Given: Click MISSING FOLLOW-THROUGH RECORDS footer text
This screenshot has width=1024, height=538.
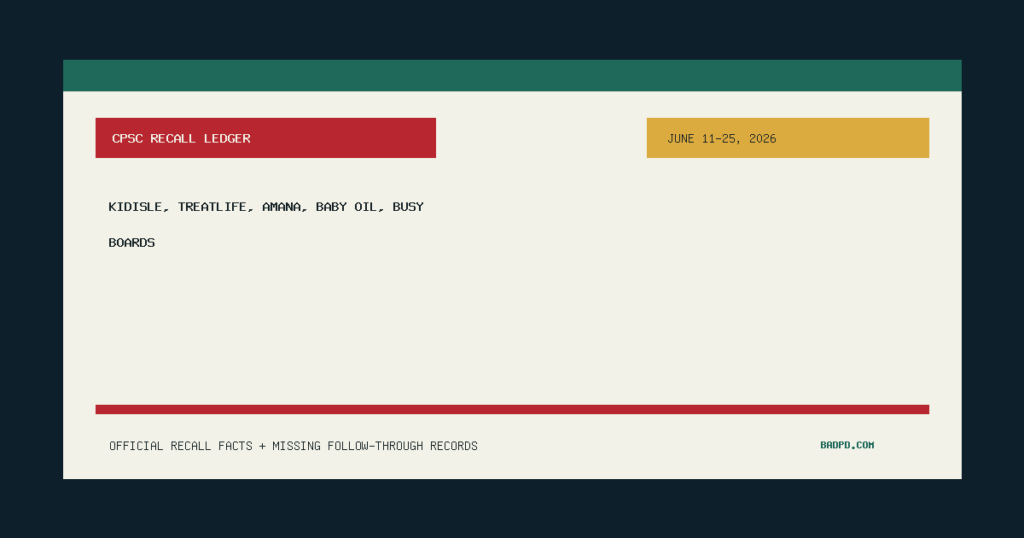Looking at the screenshot, I should 375,446.
